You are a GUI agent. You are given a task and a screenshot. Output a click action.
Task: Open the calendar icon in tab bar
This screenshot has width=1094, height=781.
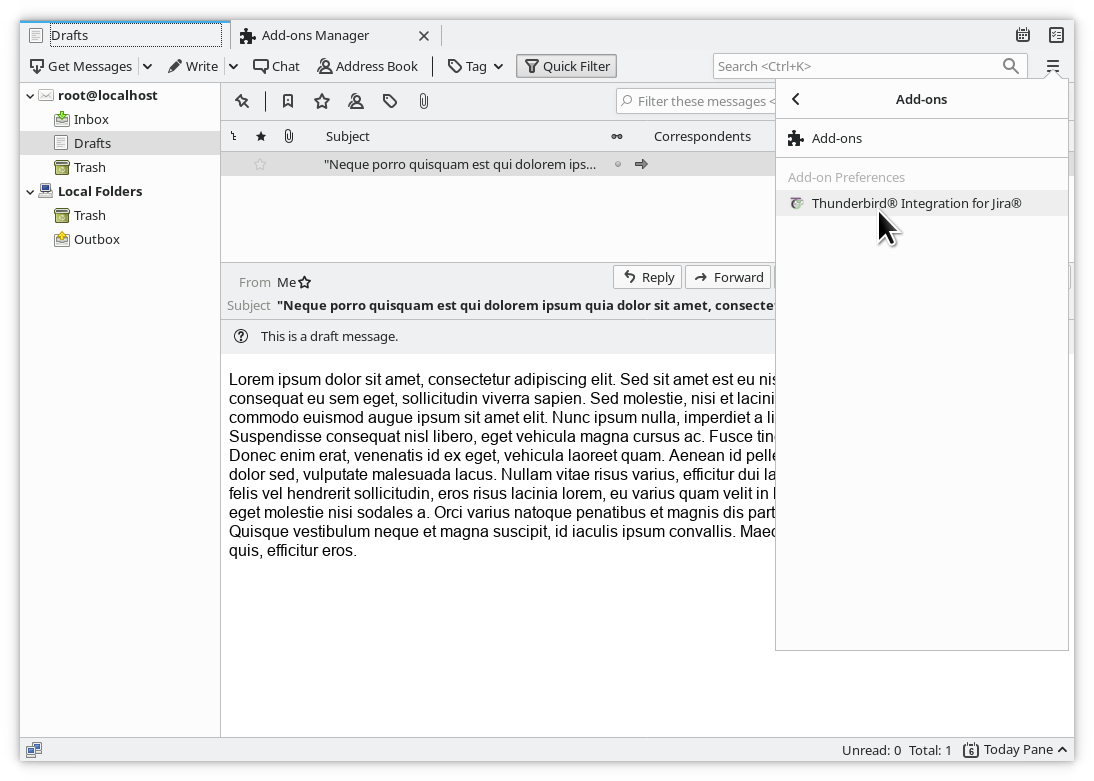click(x=1022, y=35)
